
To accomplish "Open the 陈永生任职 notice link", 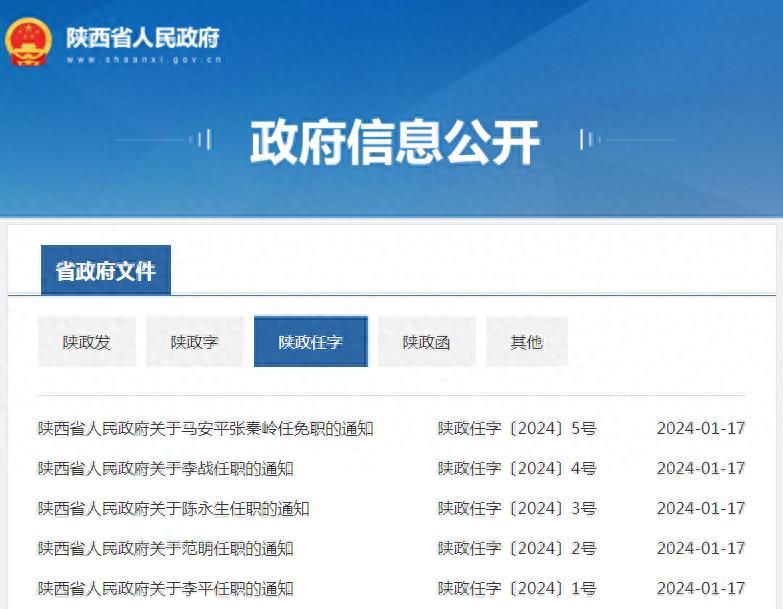I will click(173, 509).
